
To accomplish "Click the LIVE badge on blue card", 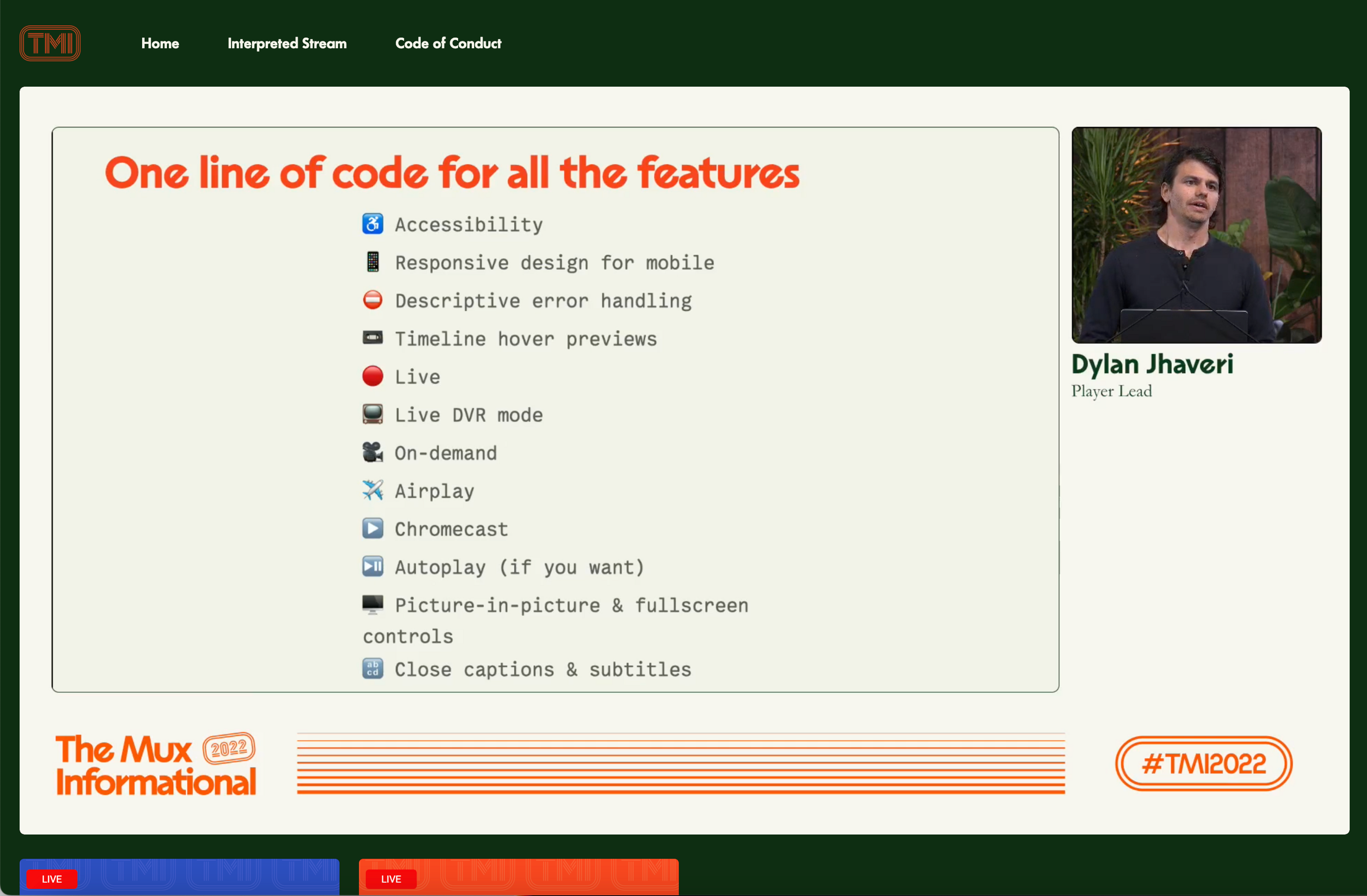I will coord(52,879).
